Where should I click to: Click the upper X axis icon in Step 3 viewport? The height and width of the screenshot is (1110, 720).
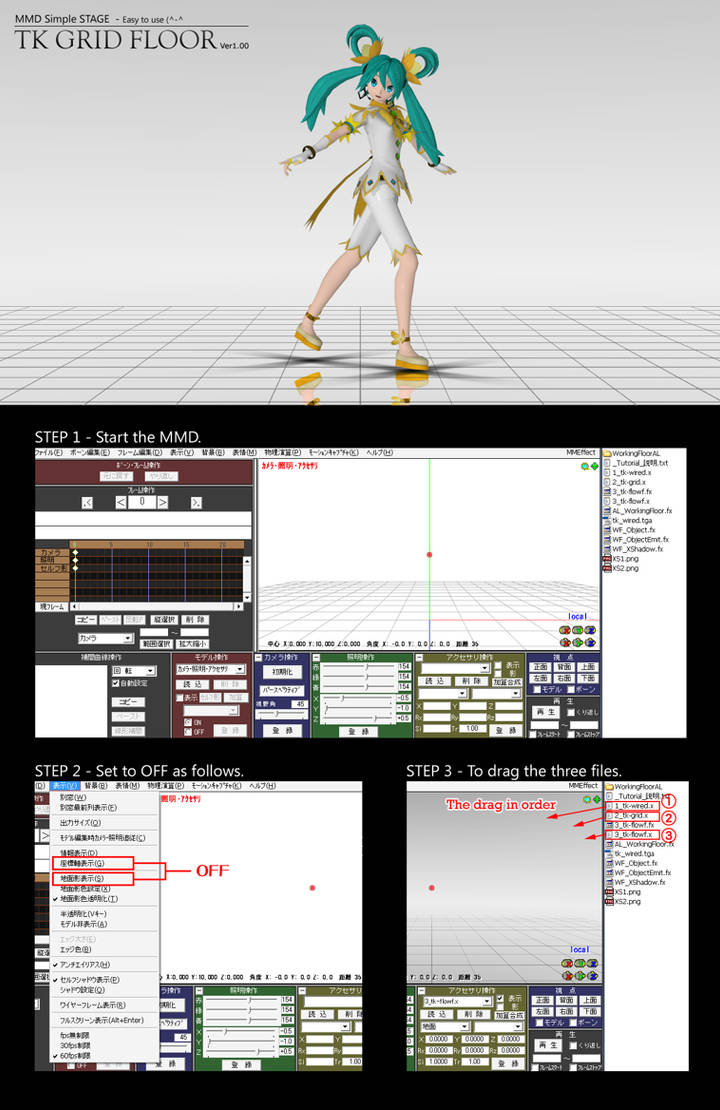click(x=567, y=963)
